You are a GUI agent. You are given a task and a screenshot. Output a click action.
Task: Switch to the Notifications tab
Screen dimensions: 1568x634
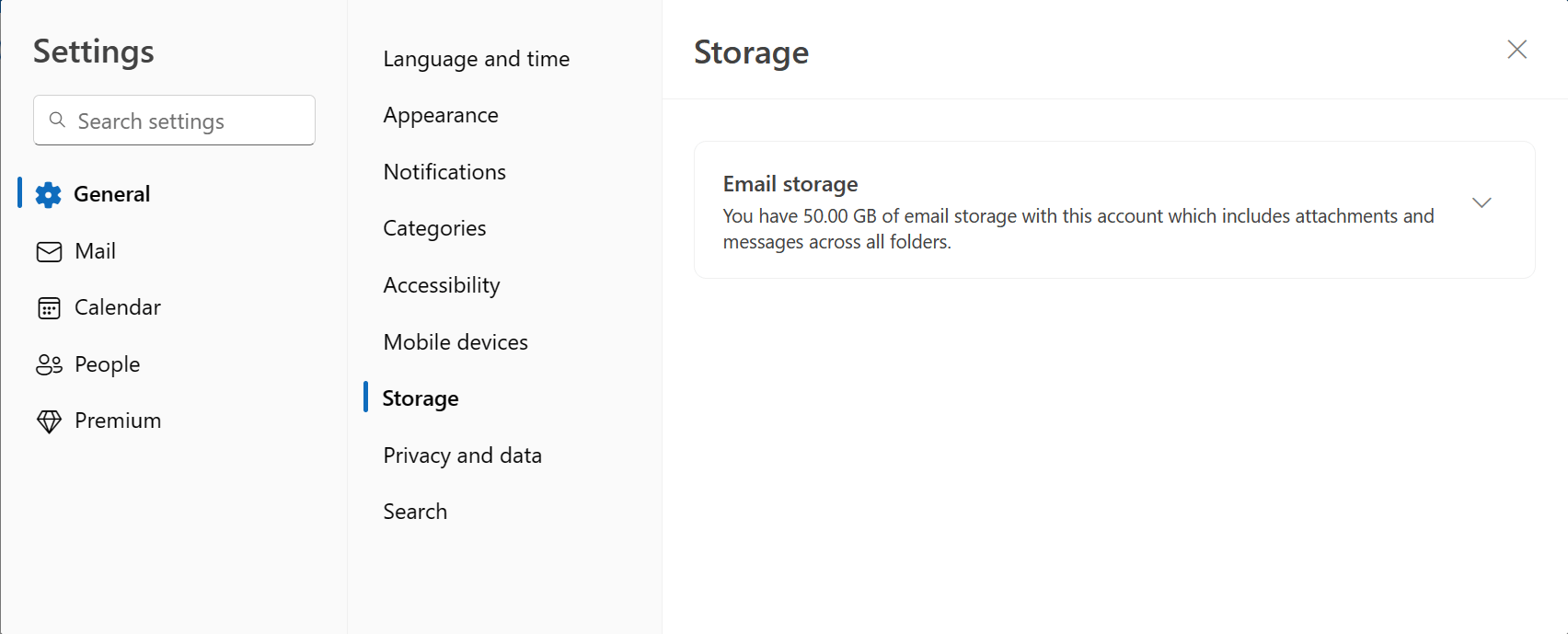pyautogui.click(x=444, y=171)
